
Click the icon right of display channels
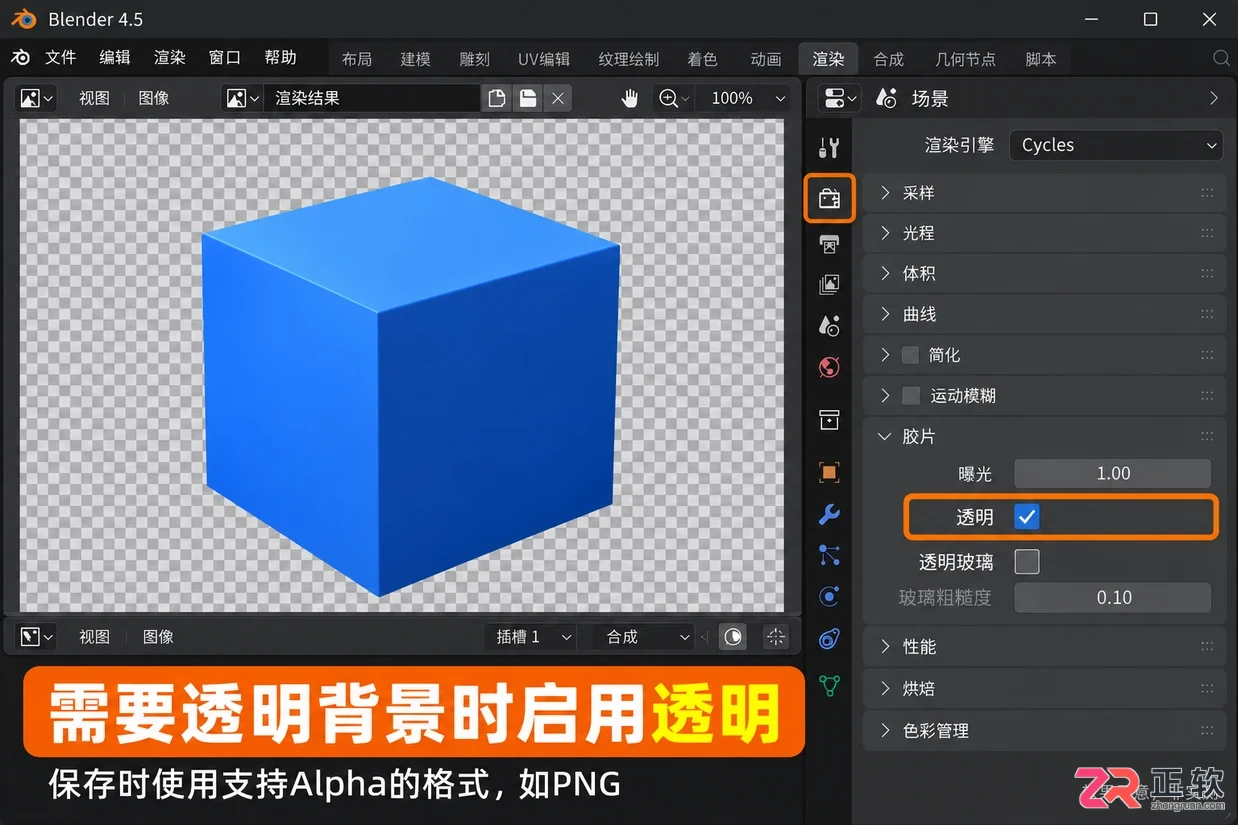[775, 636]
